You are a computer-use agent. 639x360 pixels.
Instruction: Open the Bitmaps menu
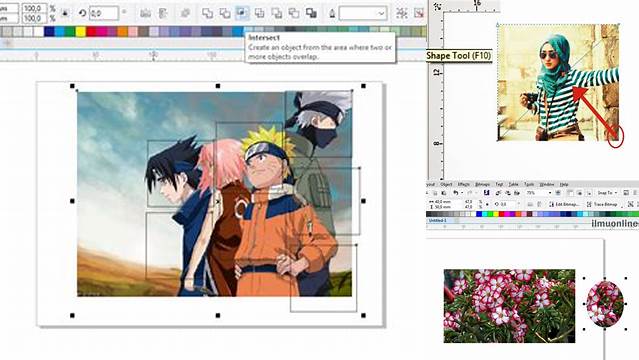coord(483,184)
